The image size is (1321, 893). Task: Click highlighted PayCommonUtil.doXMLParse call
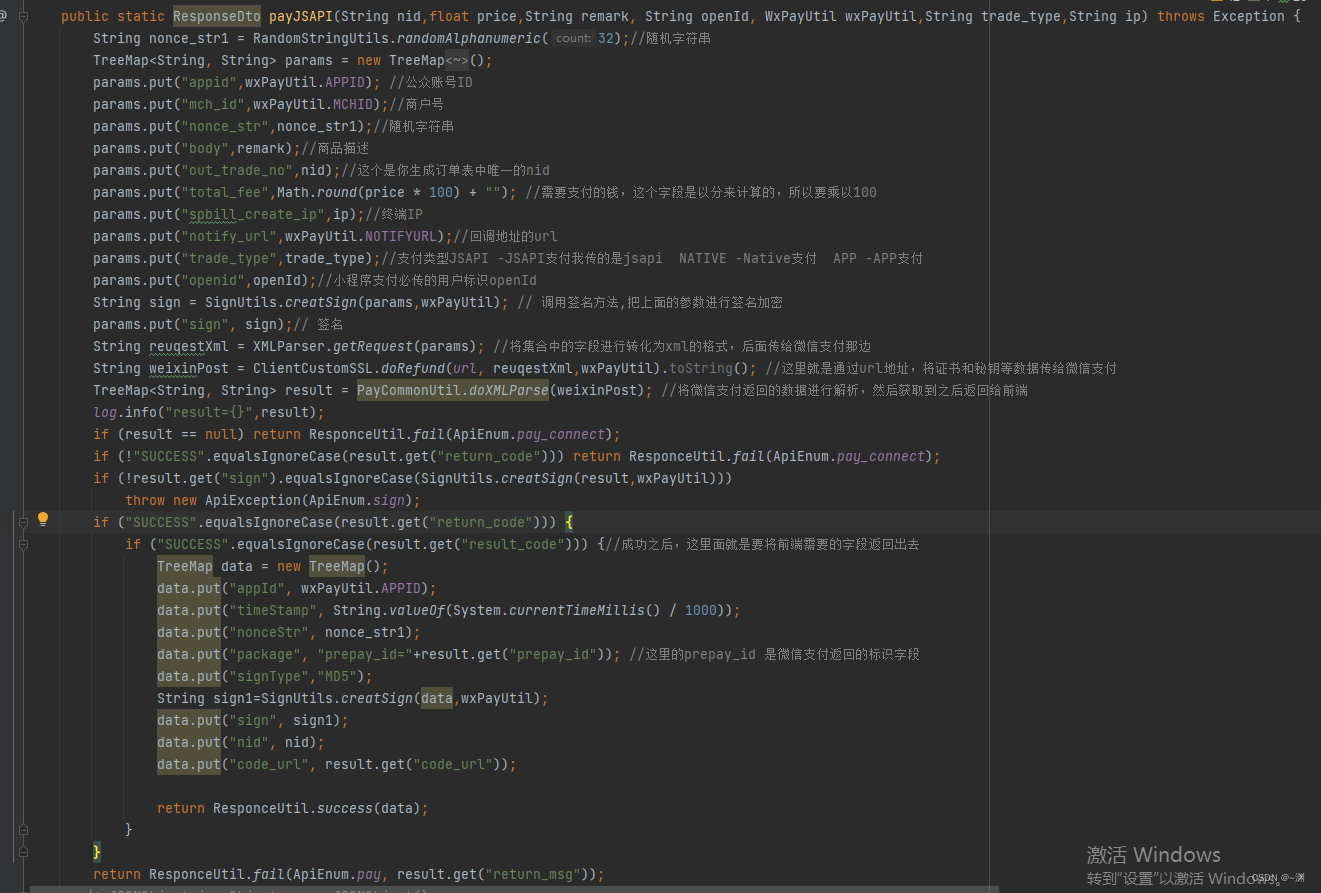[453, 391]
